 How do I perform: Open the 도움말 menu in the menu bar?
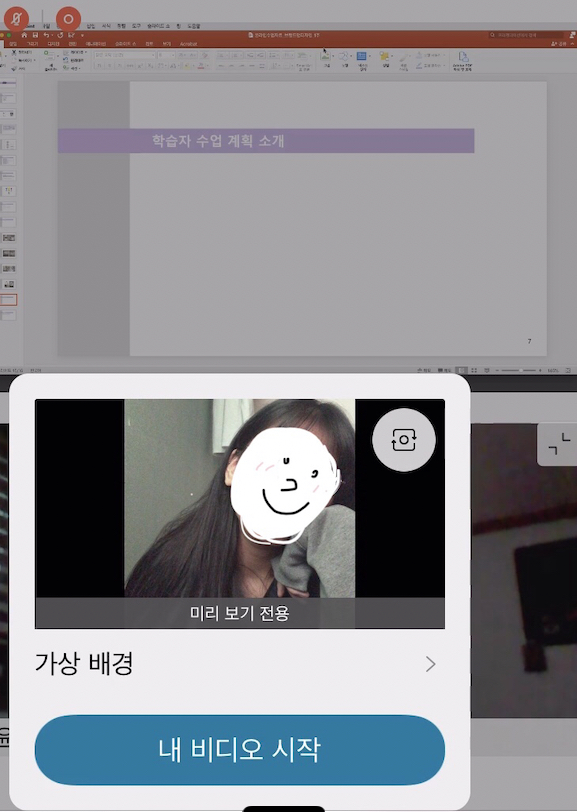click(193, 26)
